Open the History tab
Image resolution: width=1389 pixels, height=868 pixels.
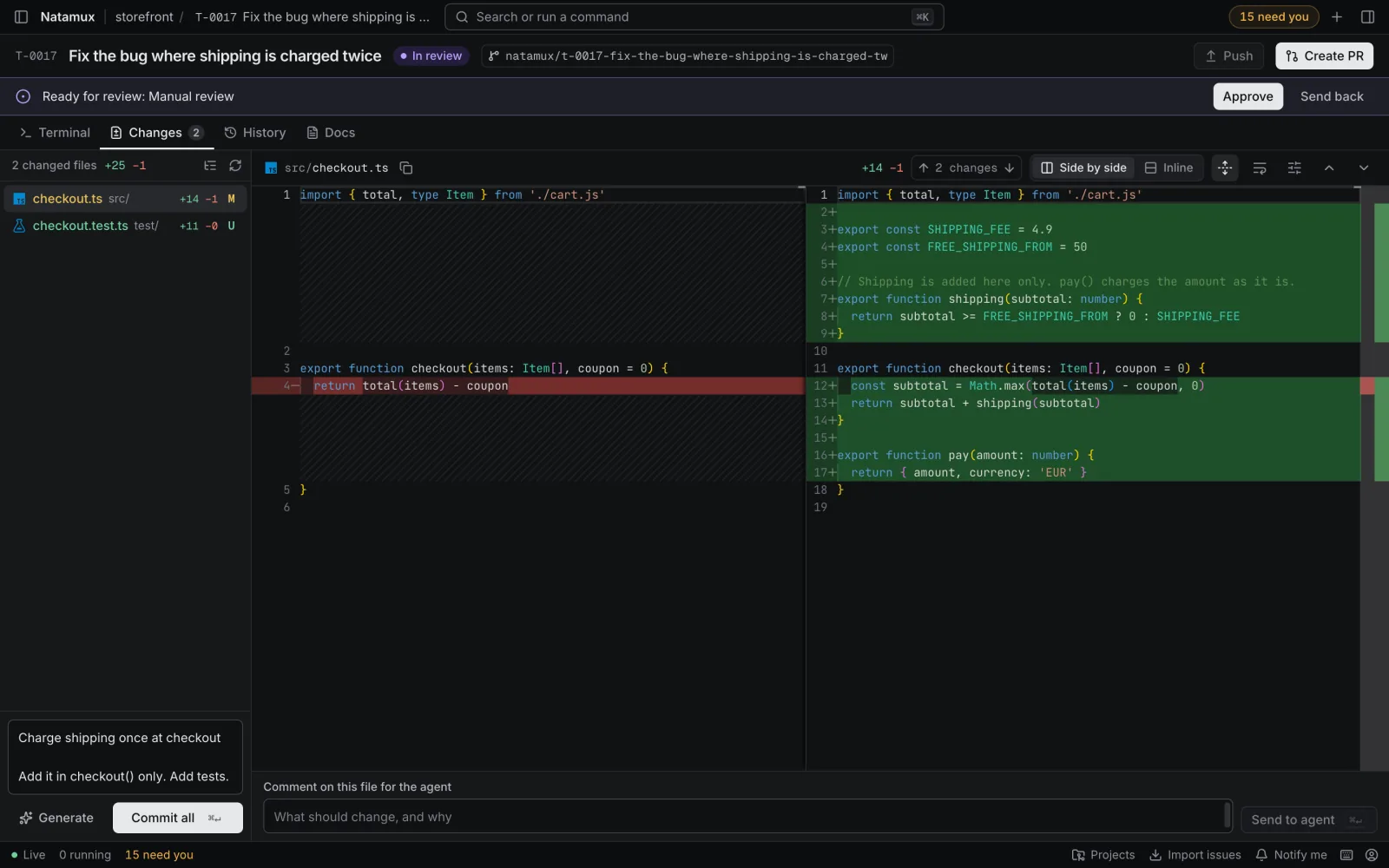tap(255, 133)
